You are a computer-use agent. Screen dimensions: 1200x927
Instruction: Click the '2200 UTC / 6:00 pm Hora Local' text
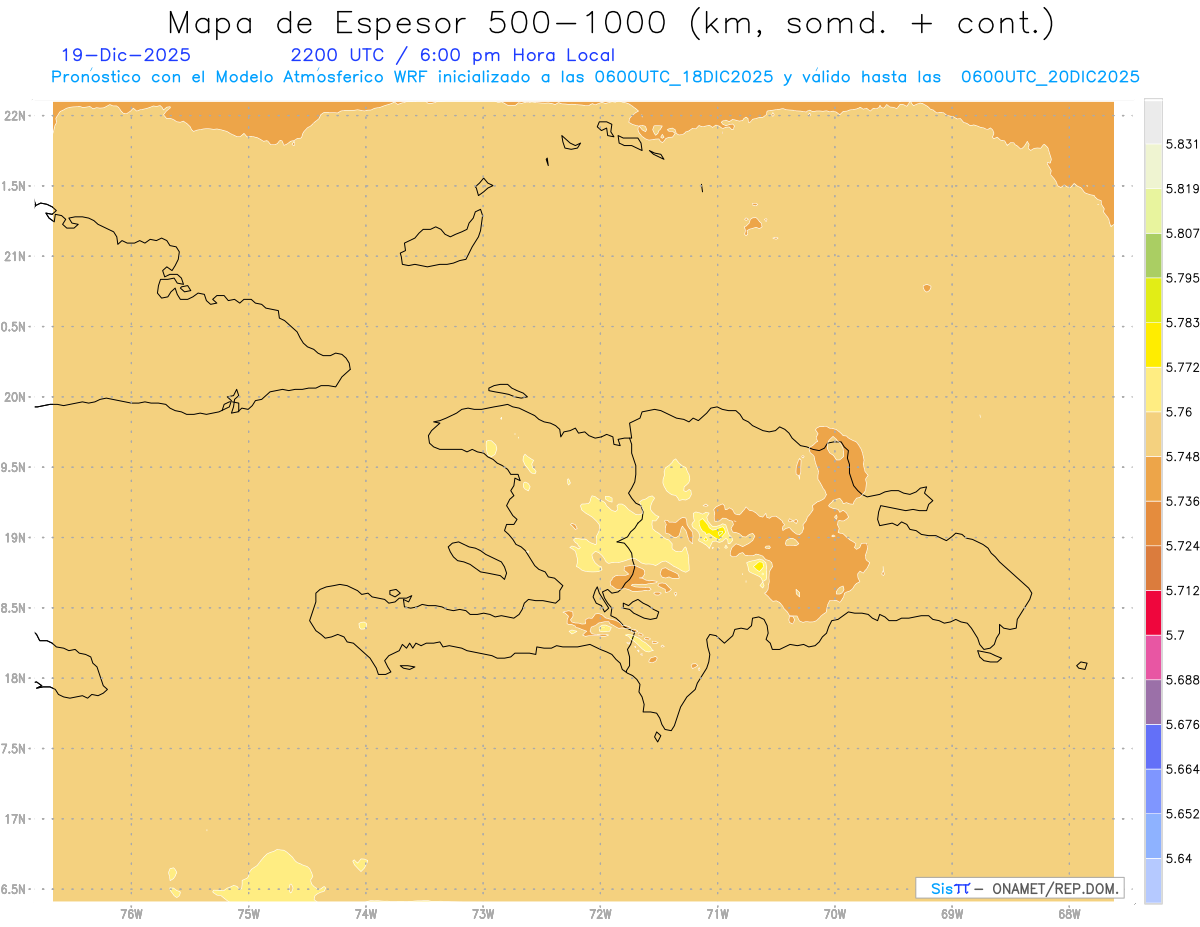453,55
